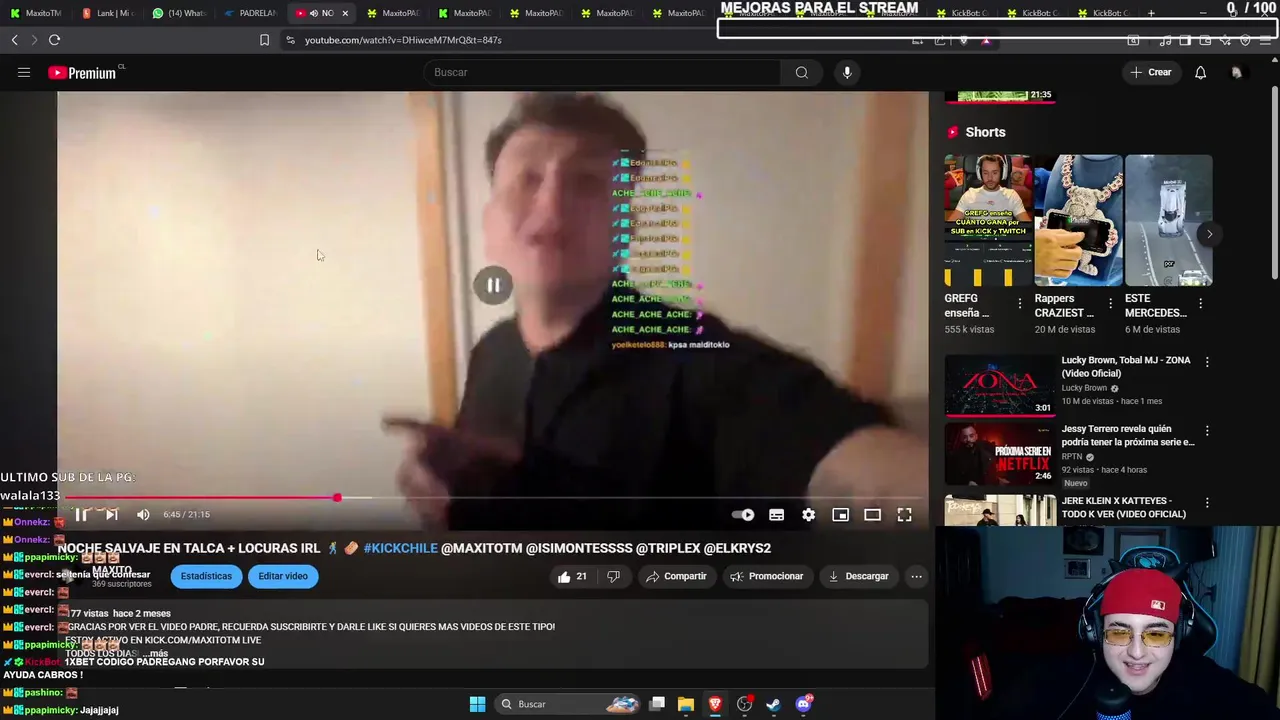This screenshot has width=1280, height=720.
Task: Open options for Lucky Brown ZONA video
Action: pyautogui.click(x=1207, y=362)
